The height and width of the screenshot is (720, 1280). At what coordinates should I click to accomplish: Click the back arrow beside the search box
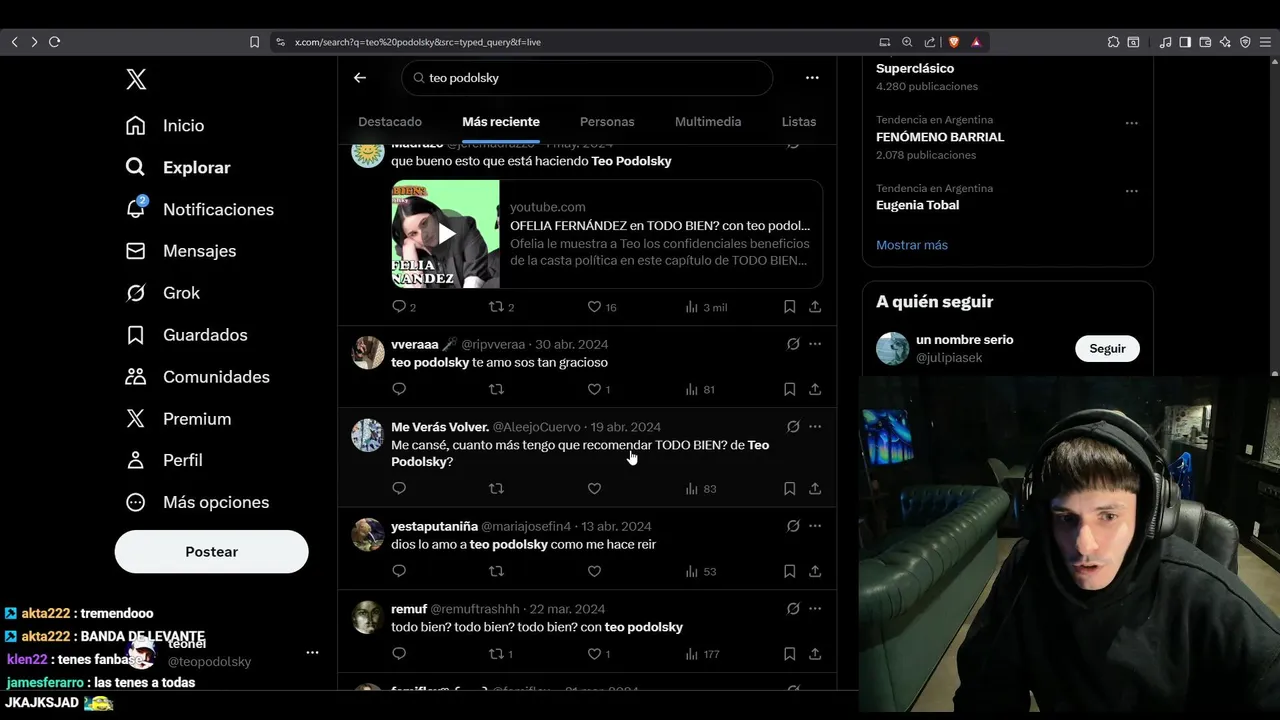[x=360, y=77]
